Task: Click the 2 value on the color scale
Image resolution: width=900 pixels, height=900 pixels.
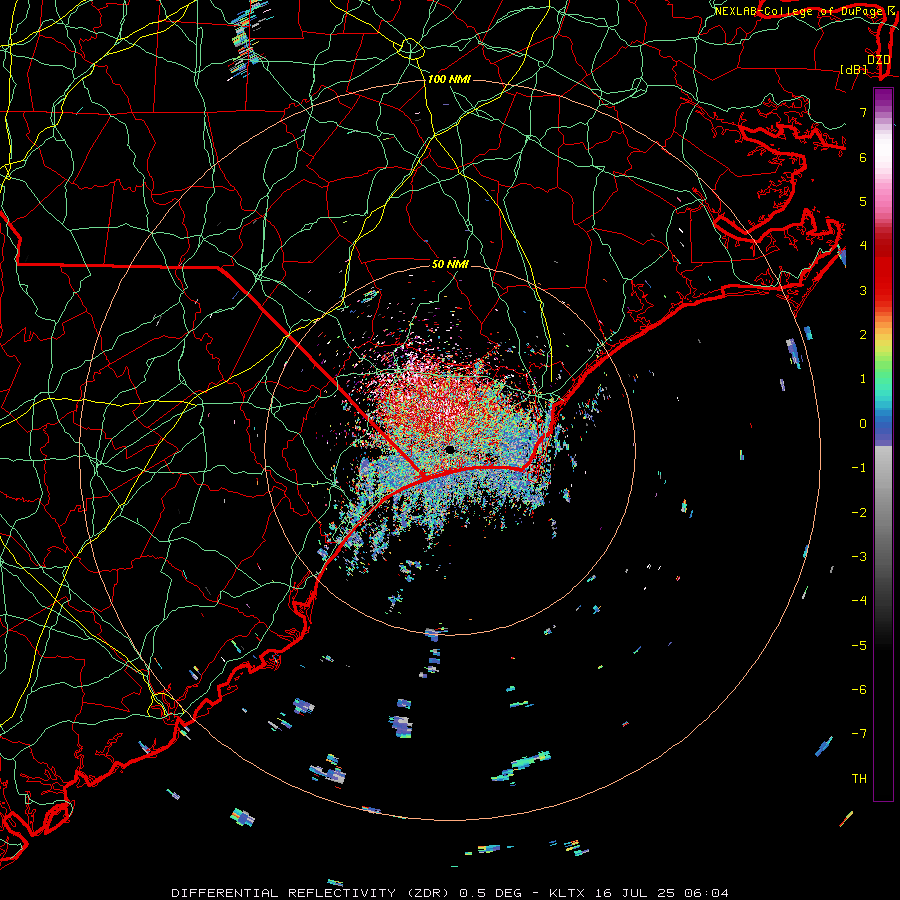Action: pos(863,335)
